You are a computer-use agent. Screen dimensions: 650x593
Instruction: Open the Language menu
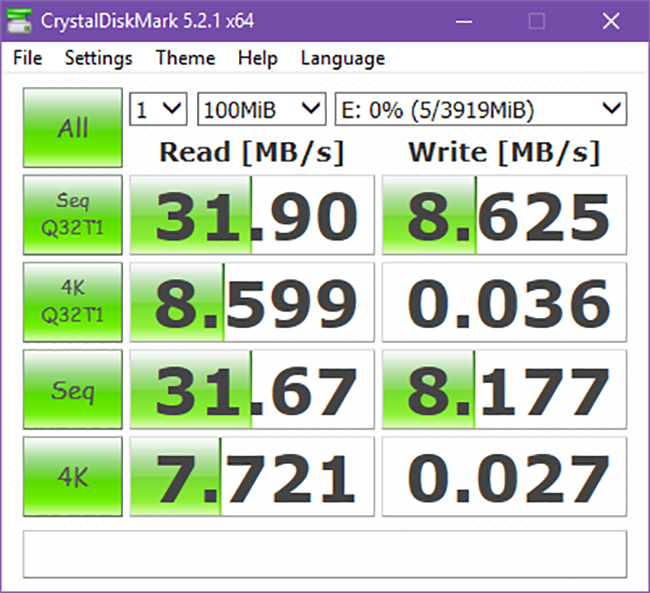342,58
